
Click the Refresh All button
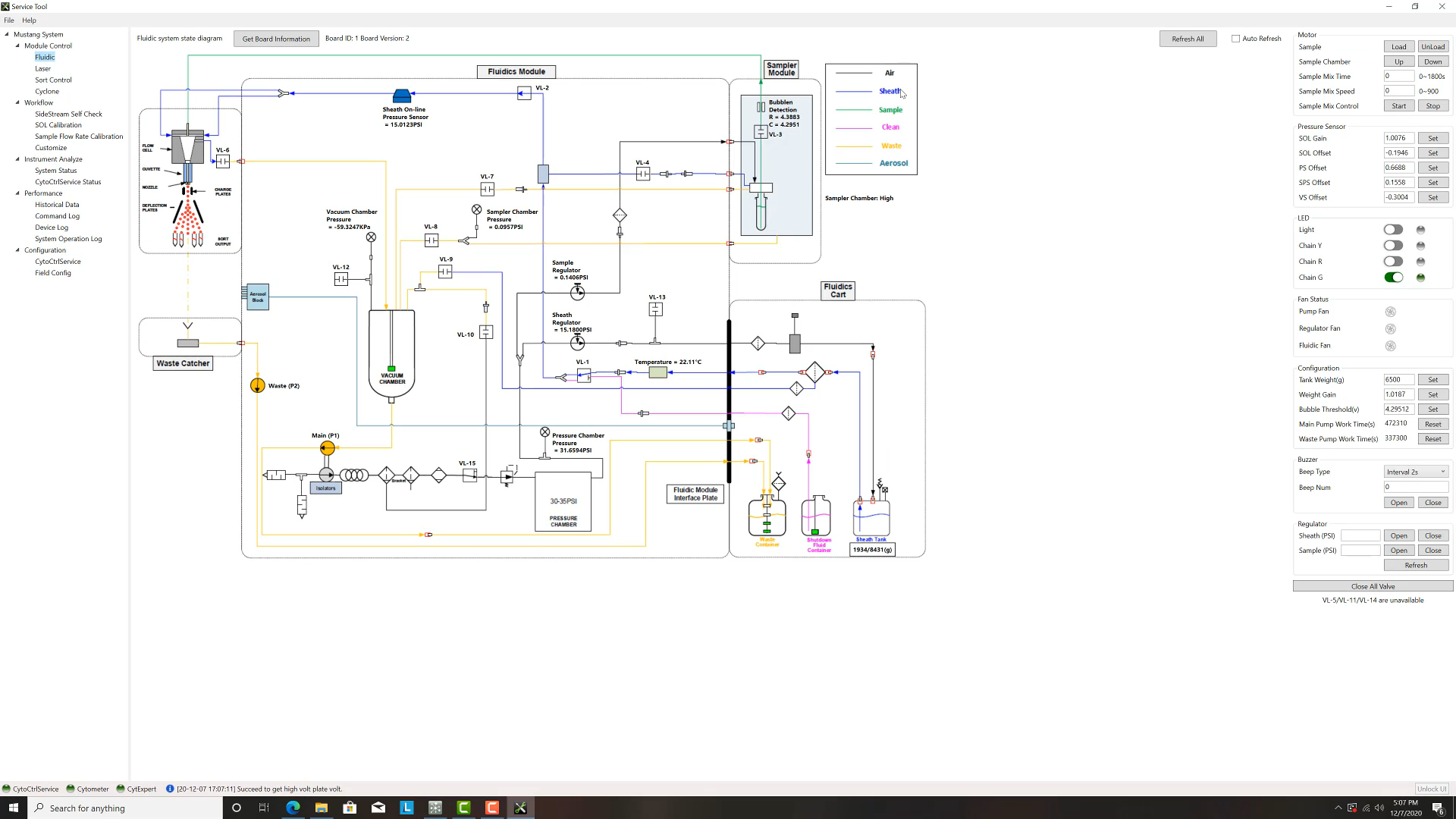coord(1188,39)
